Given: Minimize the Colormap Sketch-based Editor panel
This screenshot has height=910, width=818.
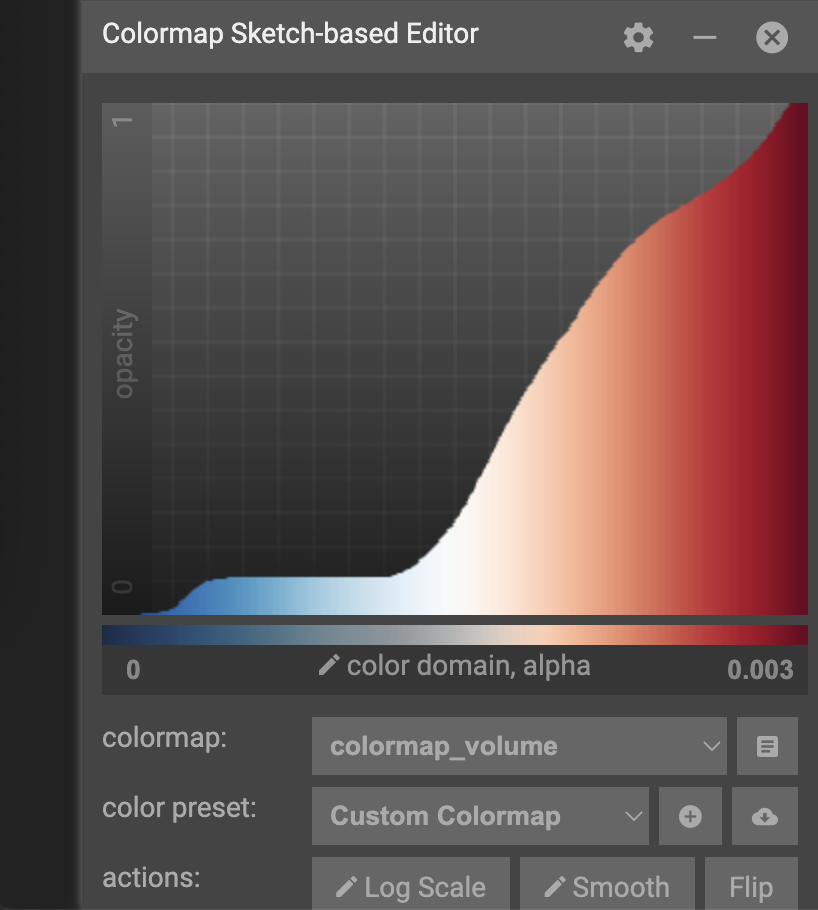Looking at the screenshot, I should point(705,38).
